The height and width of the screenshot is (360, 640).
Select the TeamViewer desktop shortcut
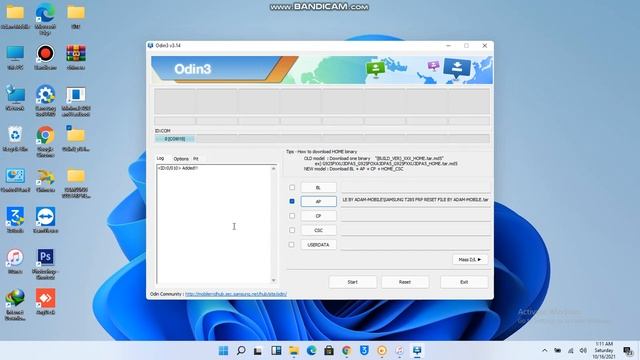click(45, 220)
